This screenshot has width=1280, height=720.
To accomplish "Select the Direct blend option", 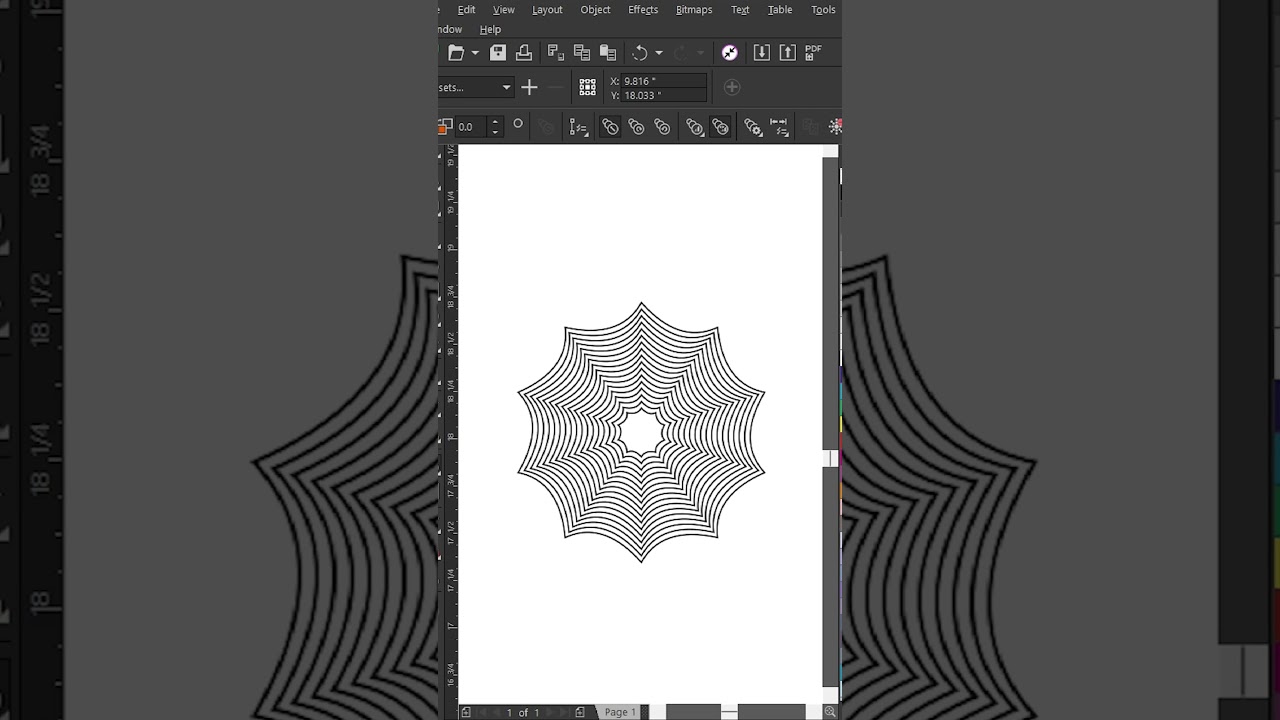I will coord(610,127).
